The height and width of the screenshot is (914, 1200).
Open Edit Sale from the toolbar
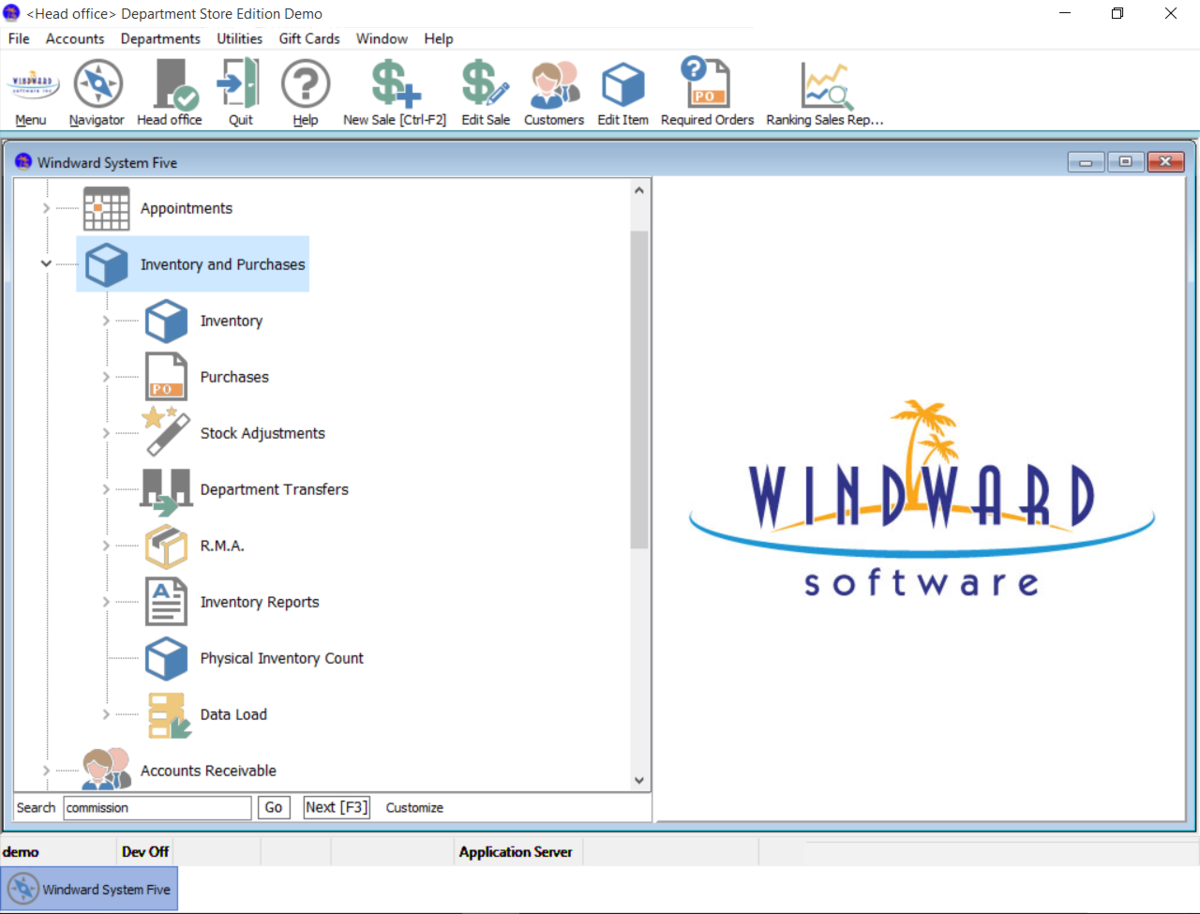coord(485,85)
